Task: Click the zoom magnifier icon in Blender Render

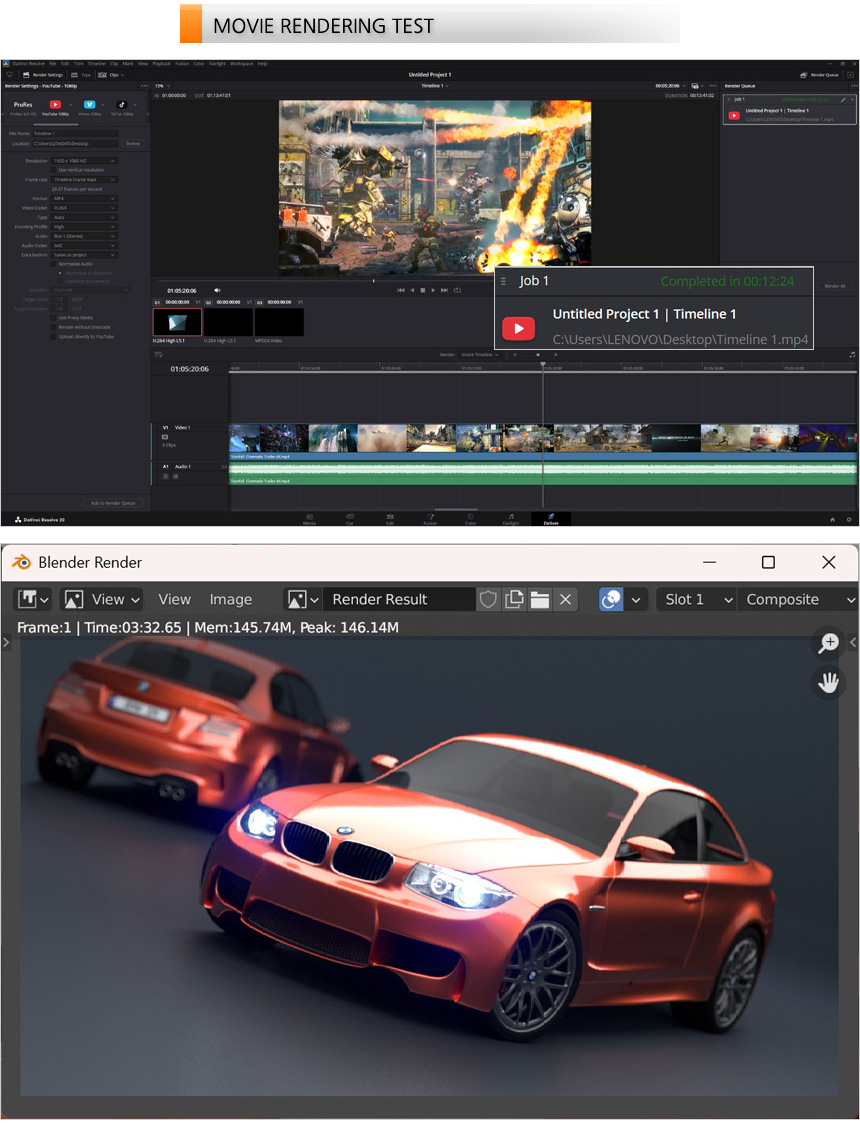Action: pyautogui.click(x=829, y=643)
